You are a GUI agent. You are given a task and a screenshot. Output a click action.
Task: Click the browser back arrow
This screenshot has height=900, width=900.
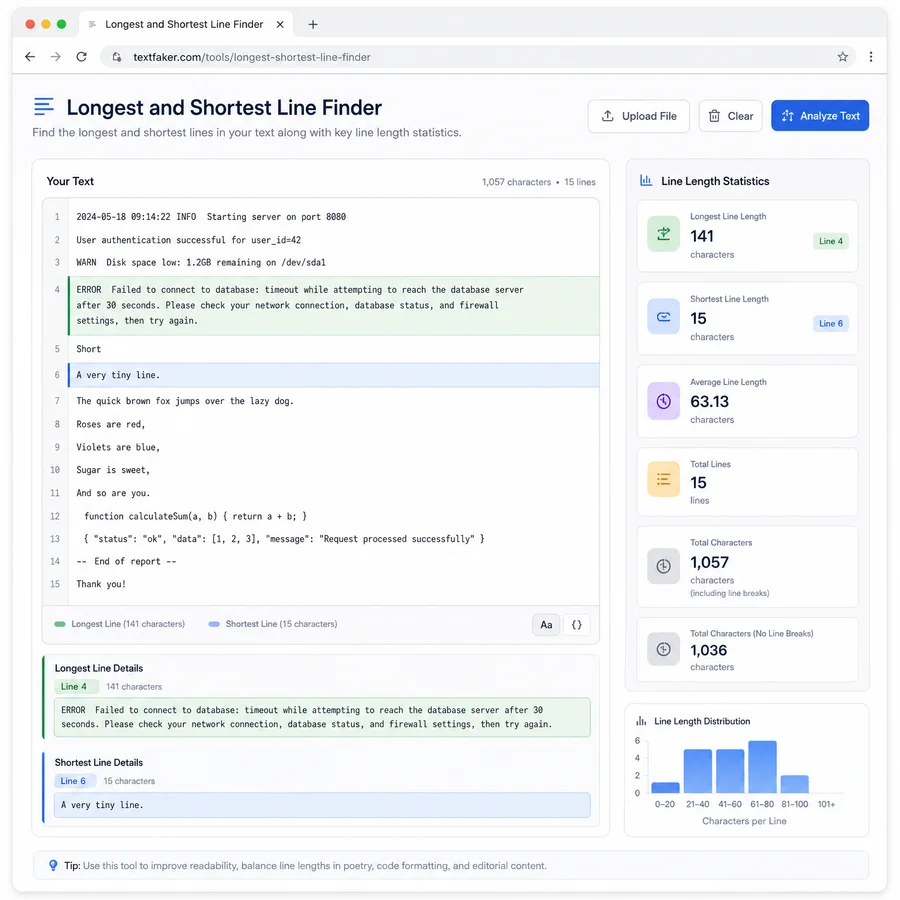coord(30,57)
